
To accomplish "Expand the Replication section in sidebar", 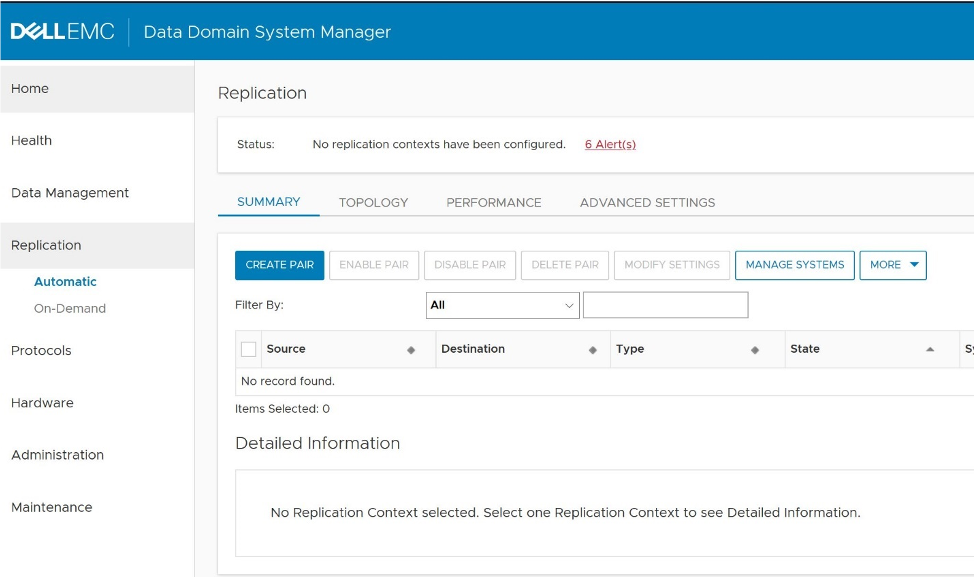I will pos(46,245).
